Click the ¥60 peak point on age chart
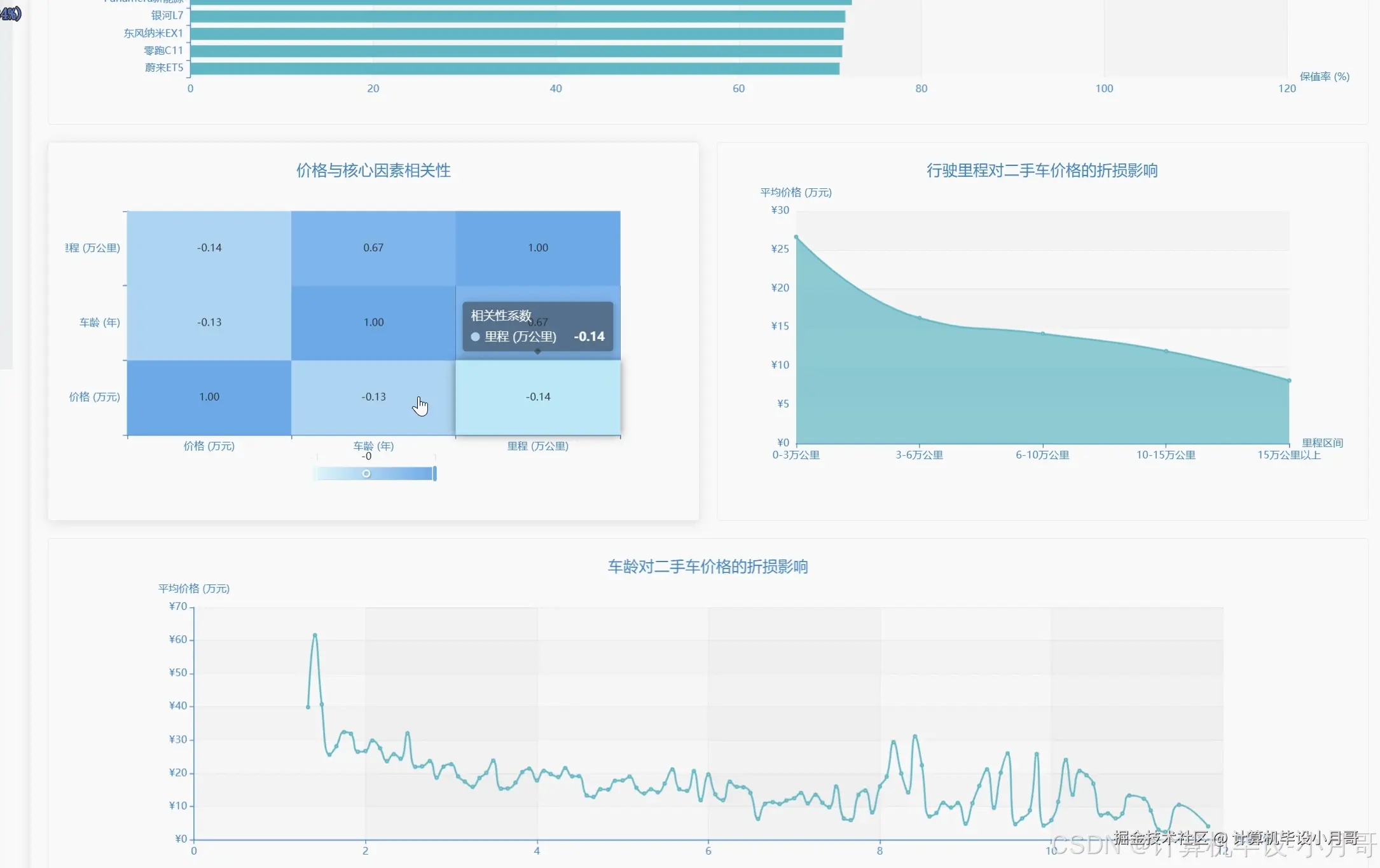Image resolution: width=1380 pixels, height=868 pixels. [x=315, y=635]
